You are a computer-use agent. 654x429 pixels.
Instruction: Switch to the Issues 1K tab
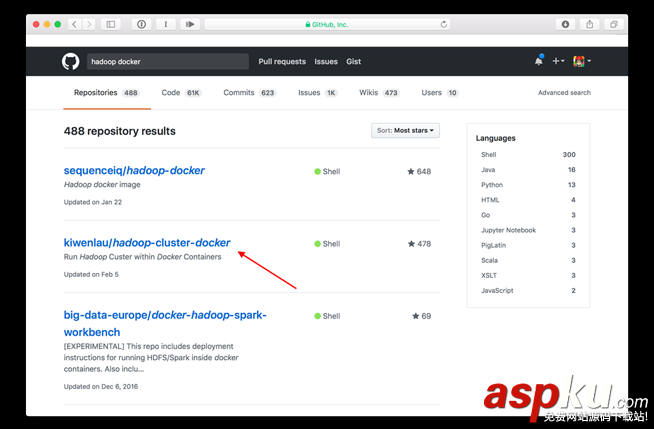(x=317, y=93)
